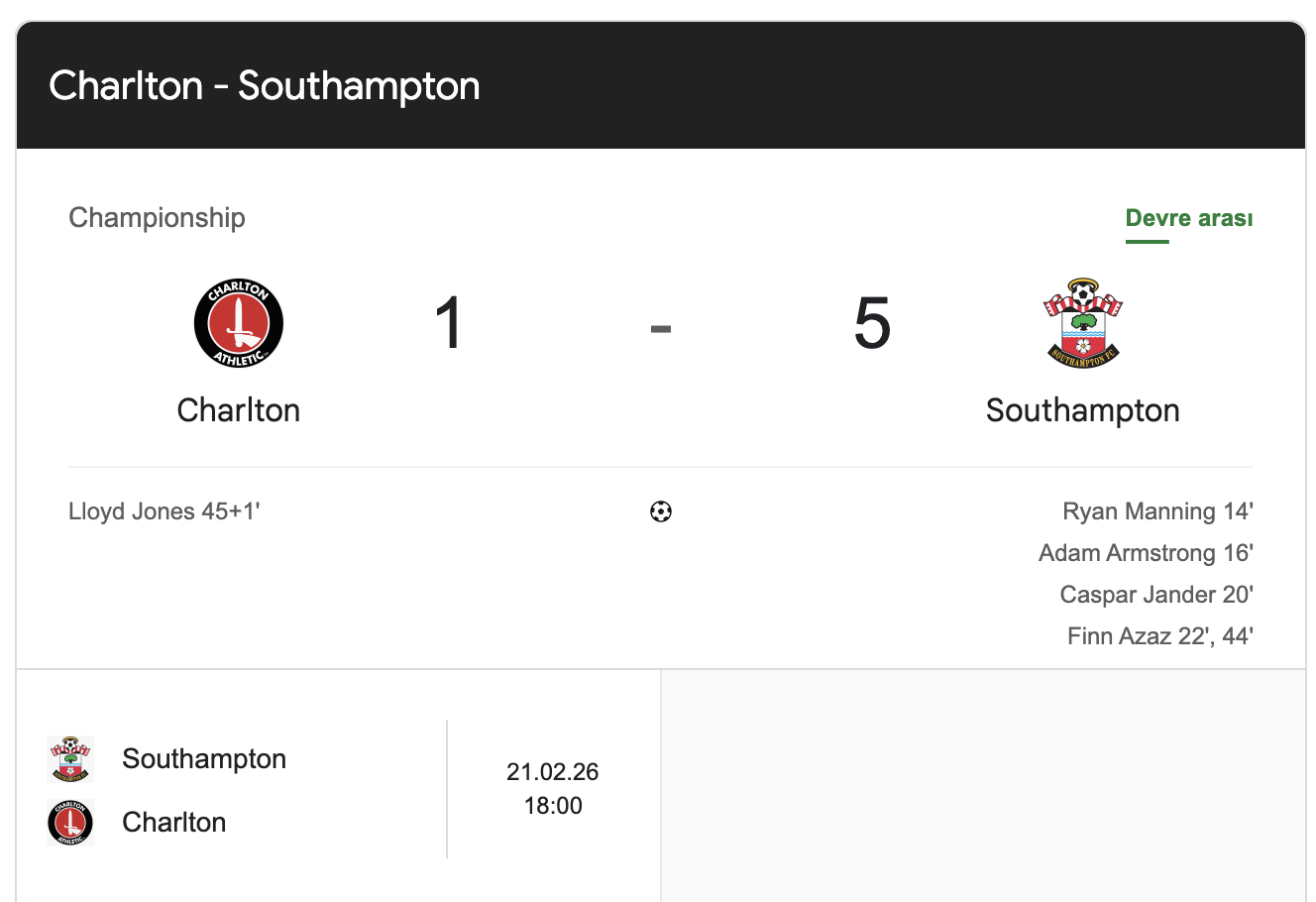Click small Southampton crest in fixture card
The height and width of the screenshot is (902, 1316).
[x=70, y=759]
